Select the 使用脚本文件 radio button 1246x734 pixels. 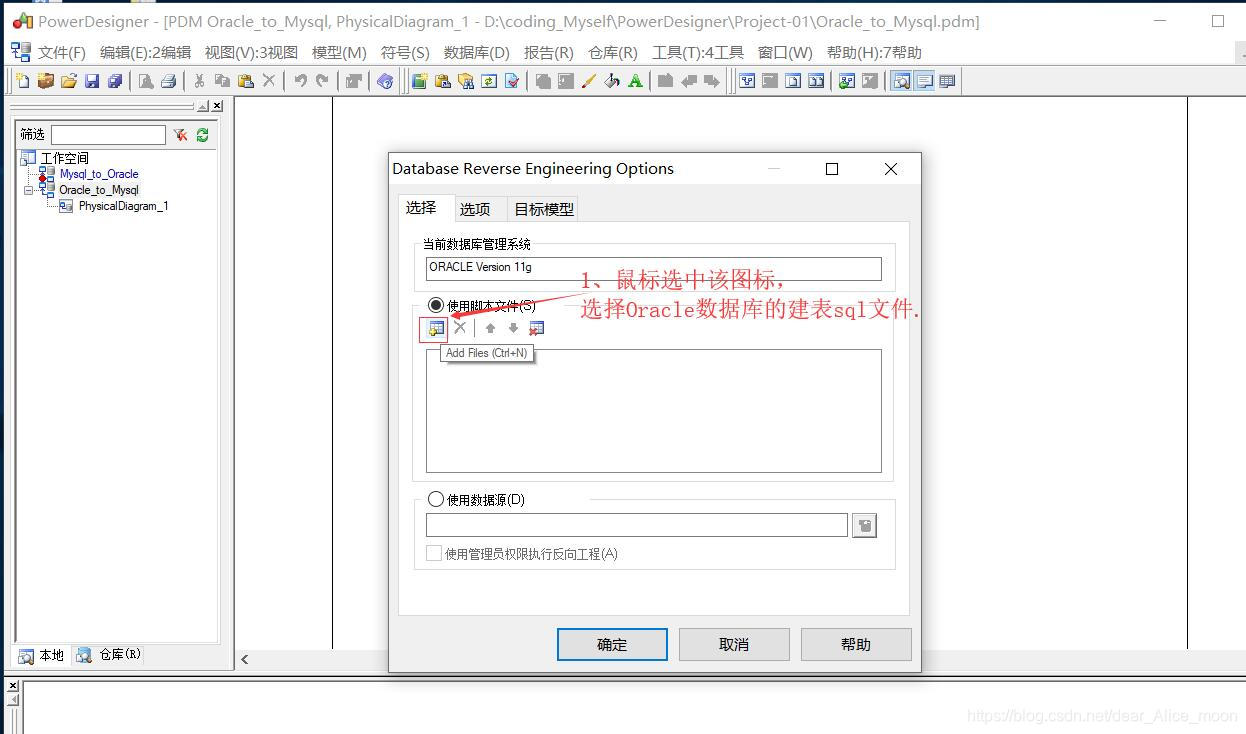(x=436, y=305)
